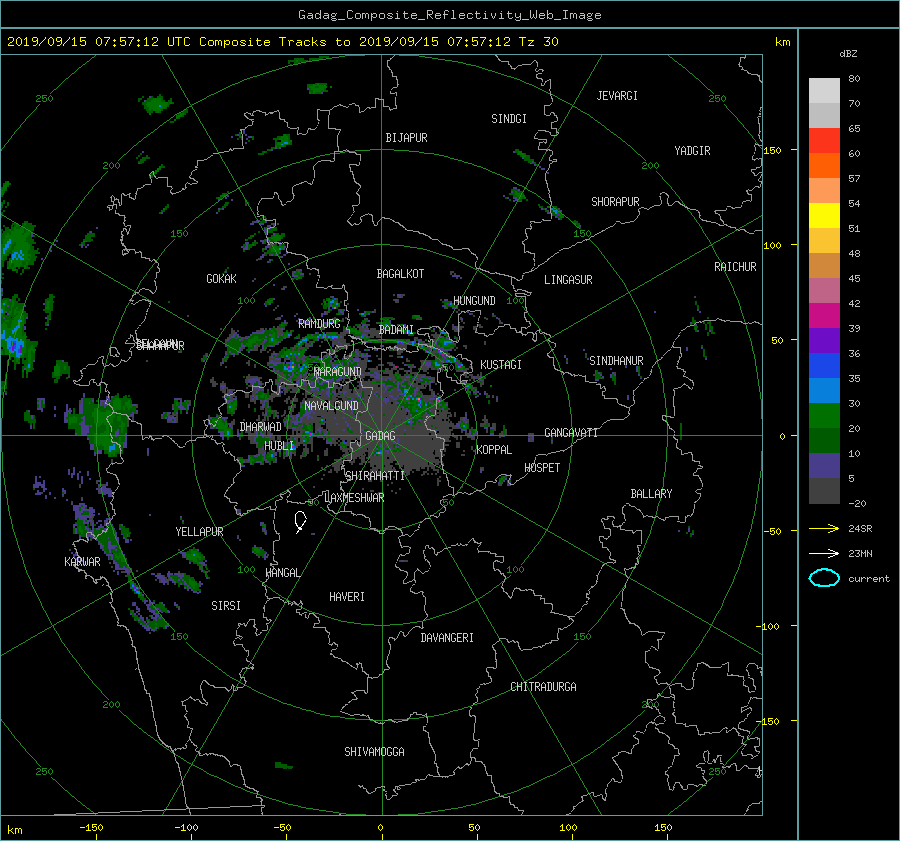Click the white 23MN arrow legend icon
Viewport: 900px width, 841px height.
coord(824,553)
